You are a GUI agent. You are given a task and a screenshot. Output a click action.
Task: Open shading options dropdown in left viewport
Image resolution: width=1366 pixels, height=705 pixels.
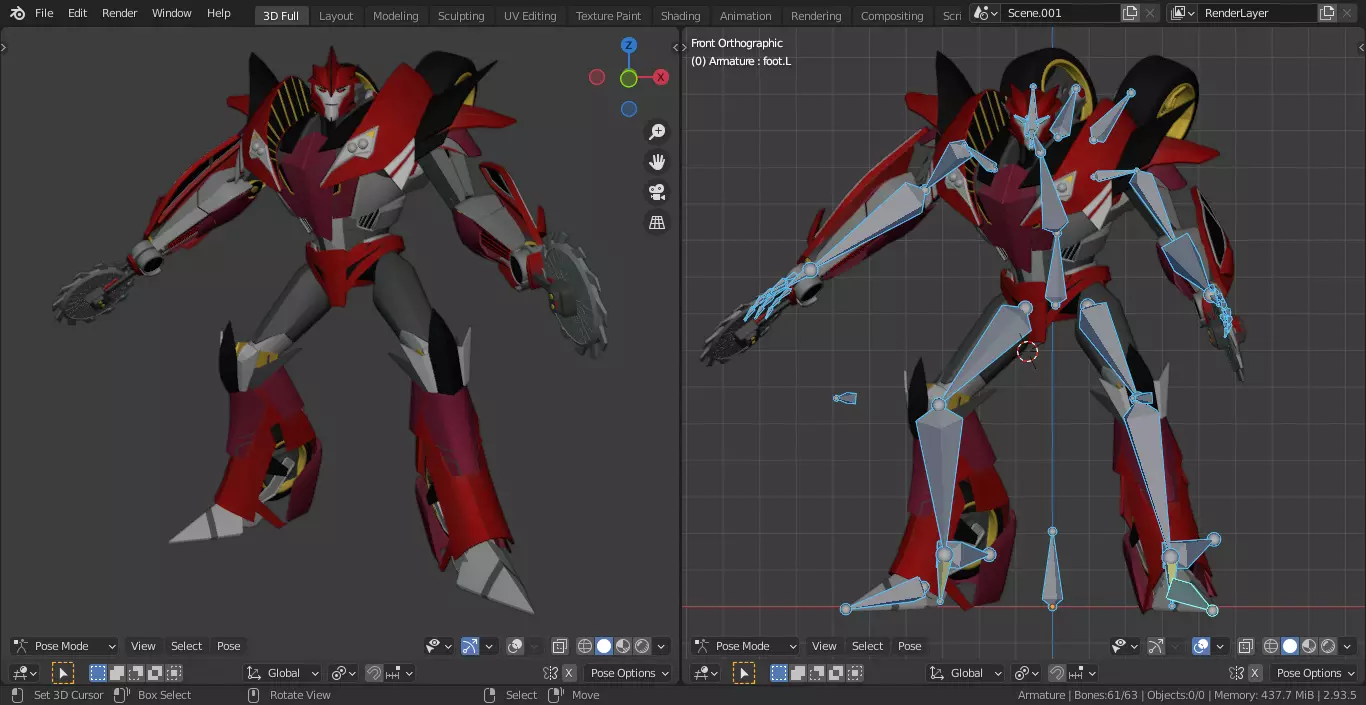coord(661,646)
